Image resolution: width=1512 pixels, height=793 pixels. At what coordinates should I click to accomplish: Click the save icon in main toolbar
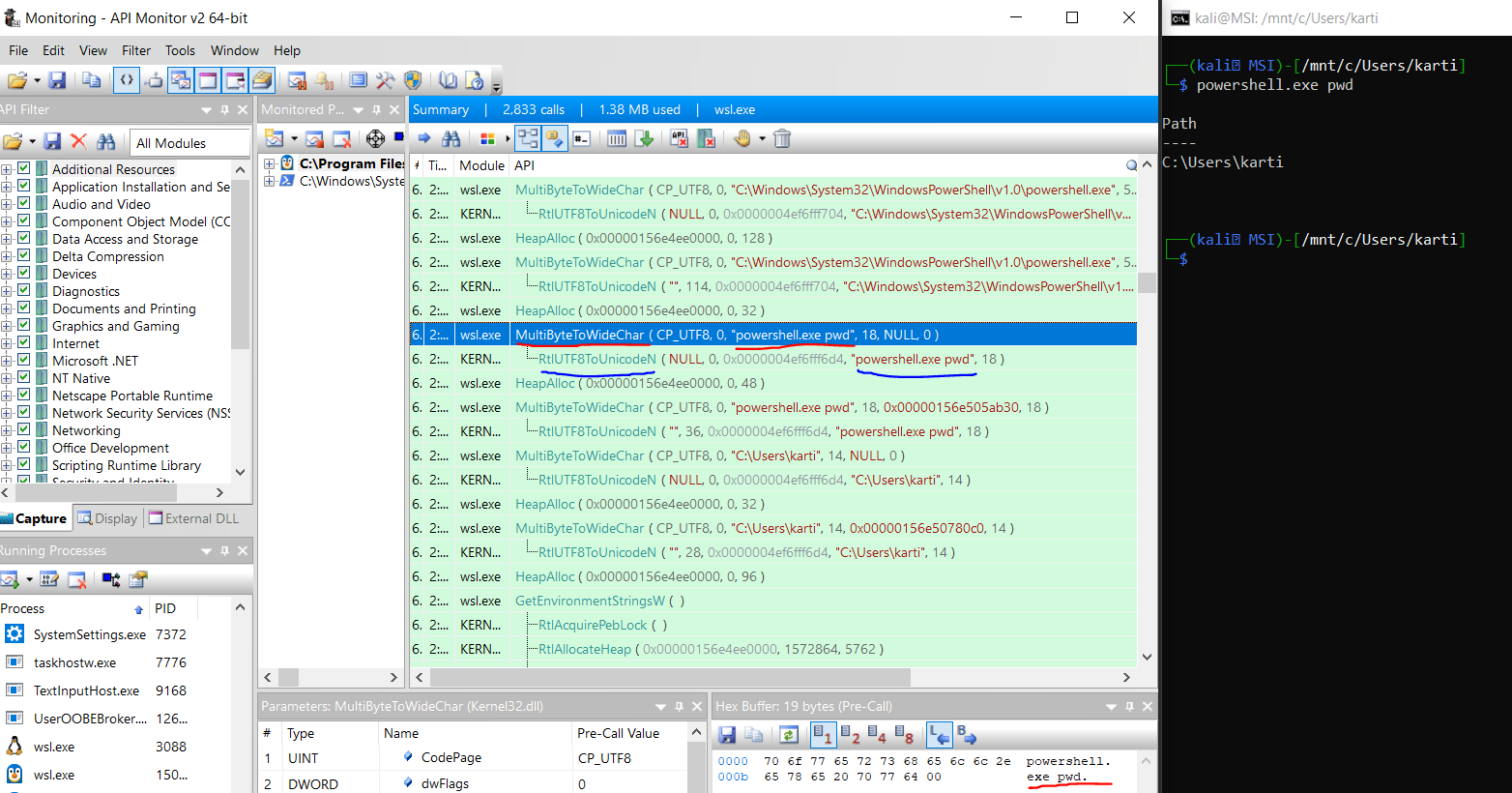click(57, 80)
